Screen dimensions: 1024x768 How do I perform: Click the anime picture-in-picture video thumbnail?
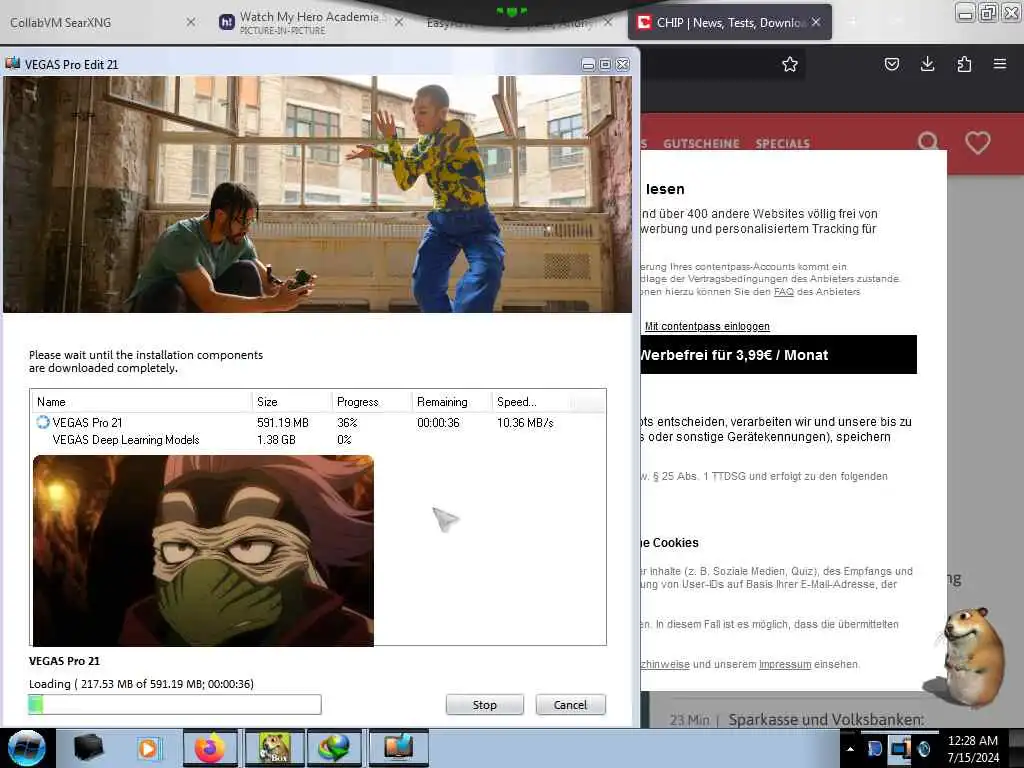[203, 551]
